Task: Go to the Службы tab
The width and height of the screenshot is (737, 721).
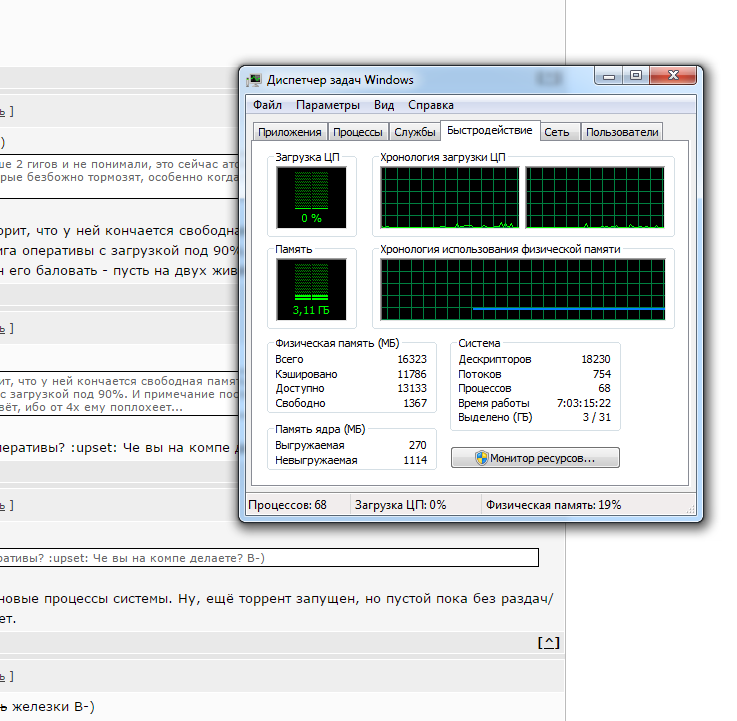Action: tap(414, 132)
